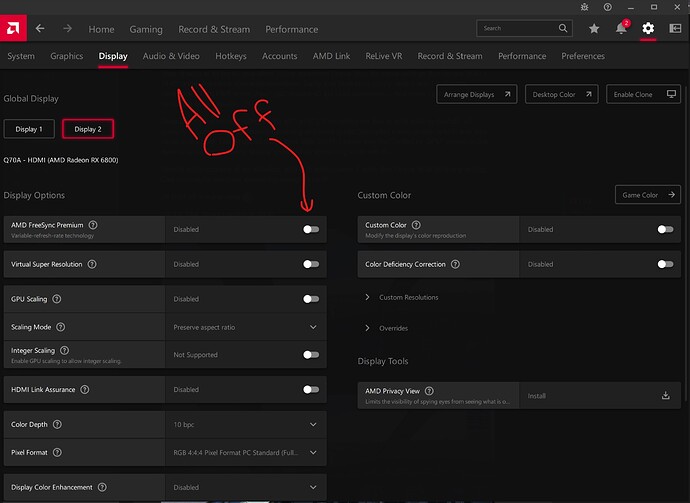690x503 pixels.
Task: Open the Scaling Mode dropdown
Action: pyautogui.click(x=313, y=327)
